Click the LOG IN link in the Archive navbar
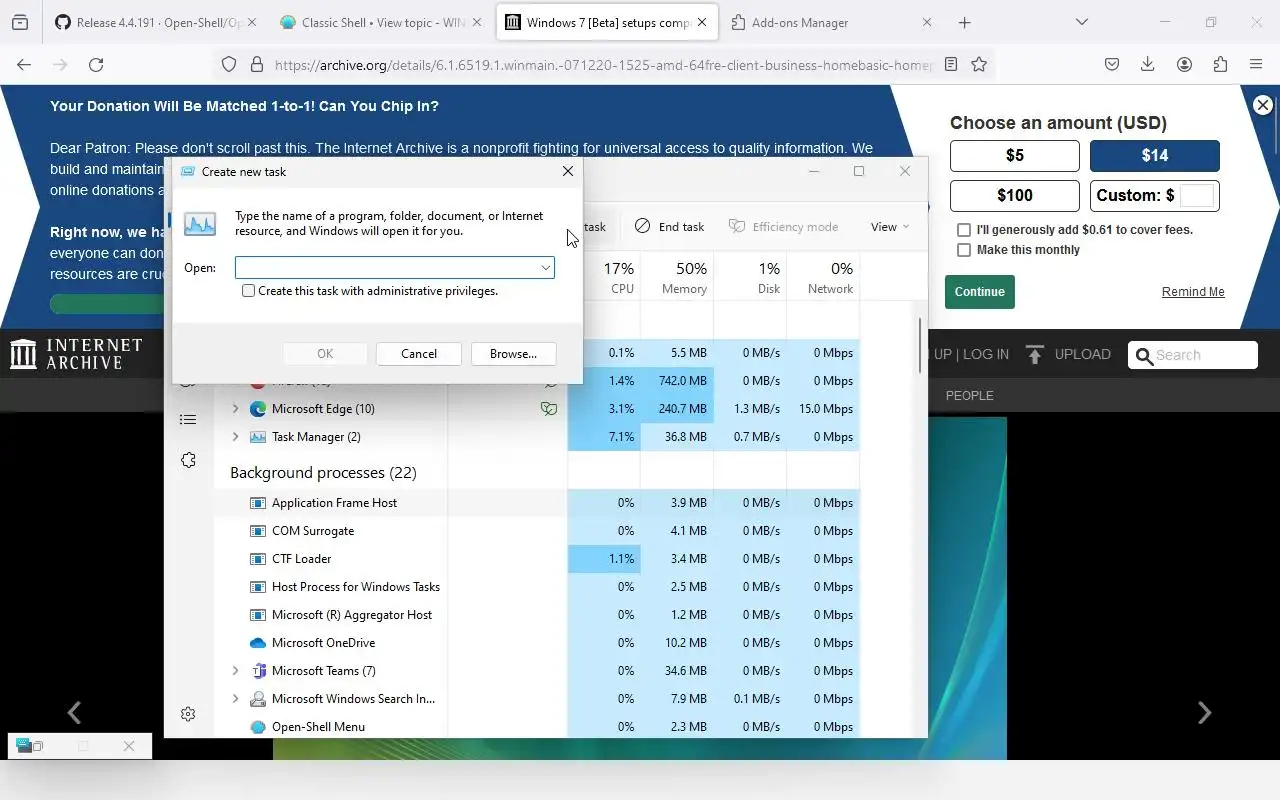The image size is (1280, 800). (x=986, y=354)
